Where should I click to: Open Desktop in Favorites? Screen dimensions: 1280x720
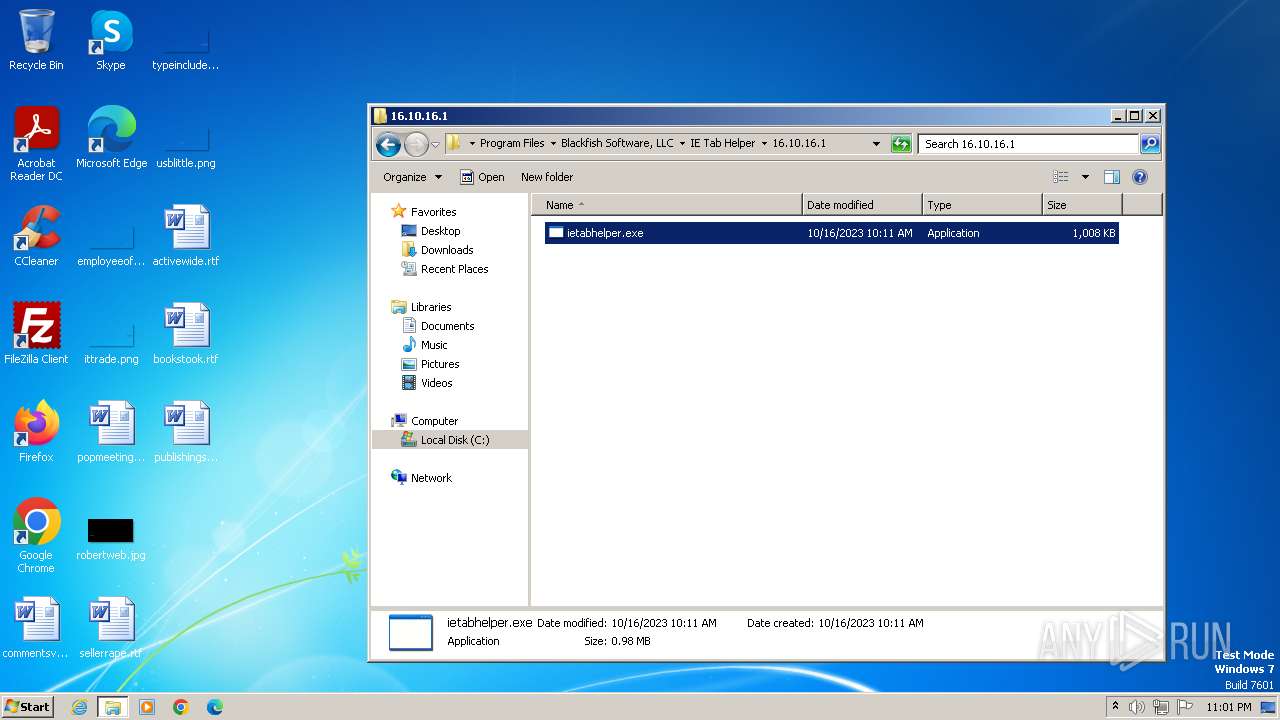440,231
